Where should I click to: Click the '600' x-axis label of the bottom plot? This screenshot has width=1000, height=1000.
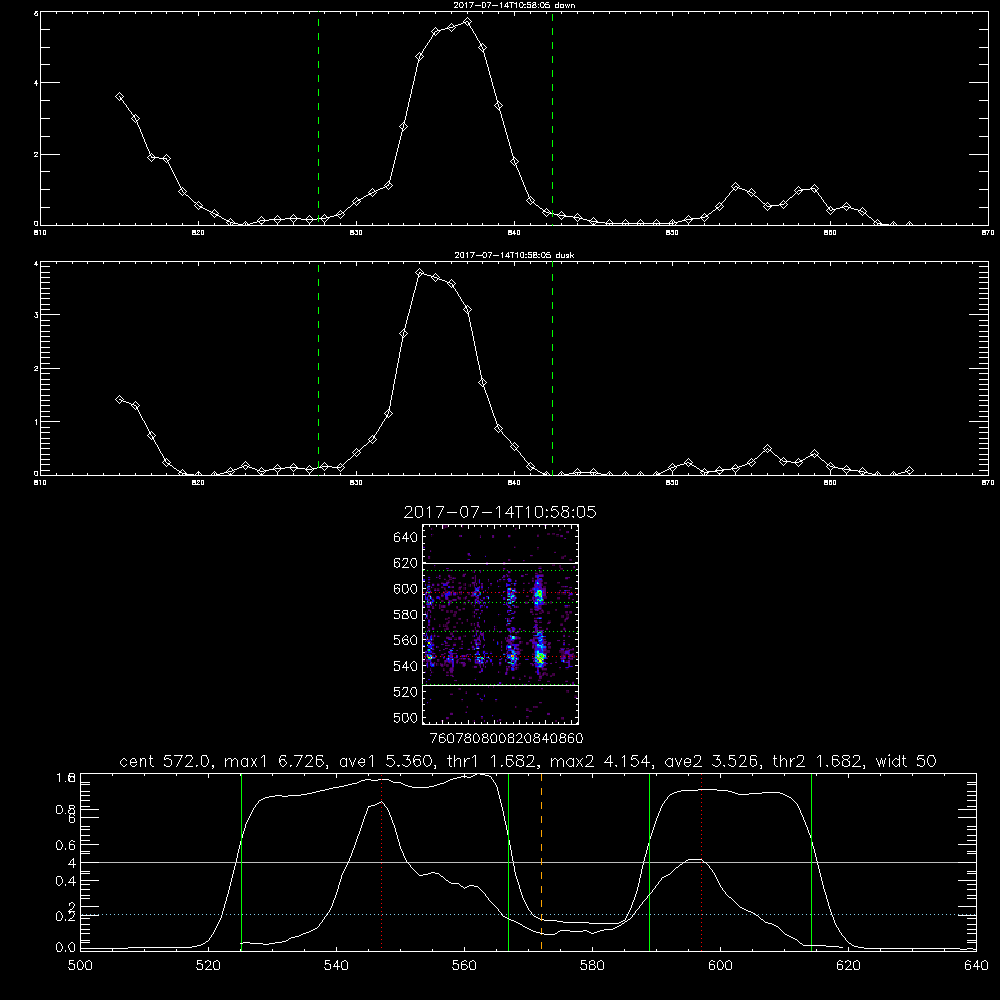coord(721,966)
